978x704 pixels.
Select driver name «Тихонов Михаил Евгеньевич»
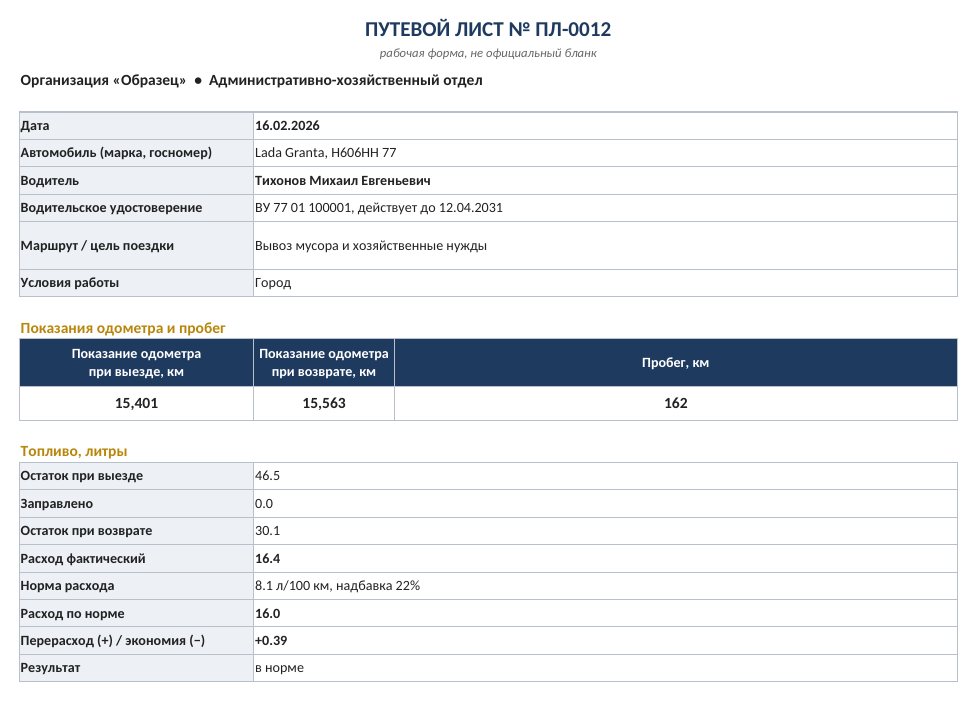(342, 181)
